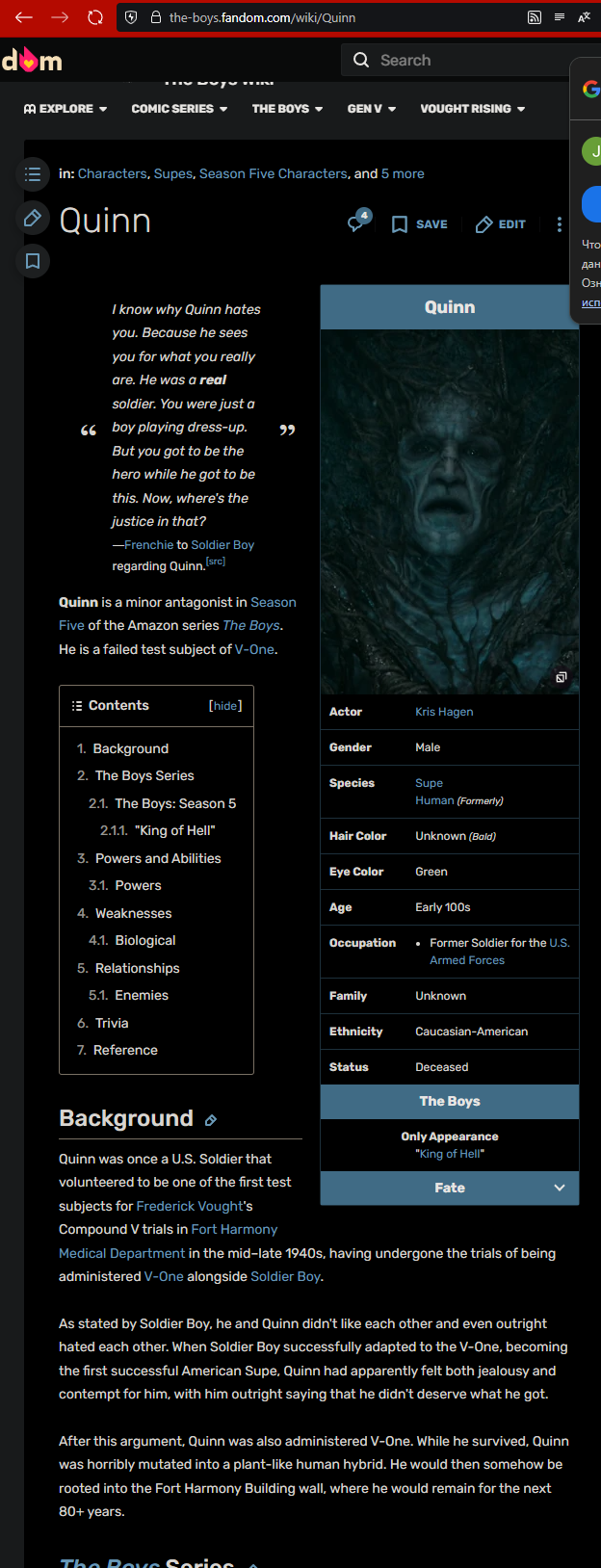Click the RSS feed icon in address bar
Viewport: 601px width, 1568px height.
click(535, 17)
